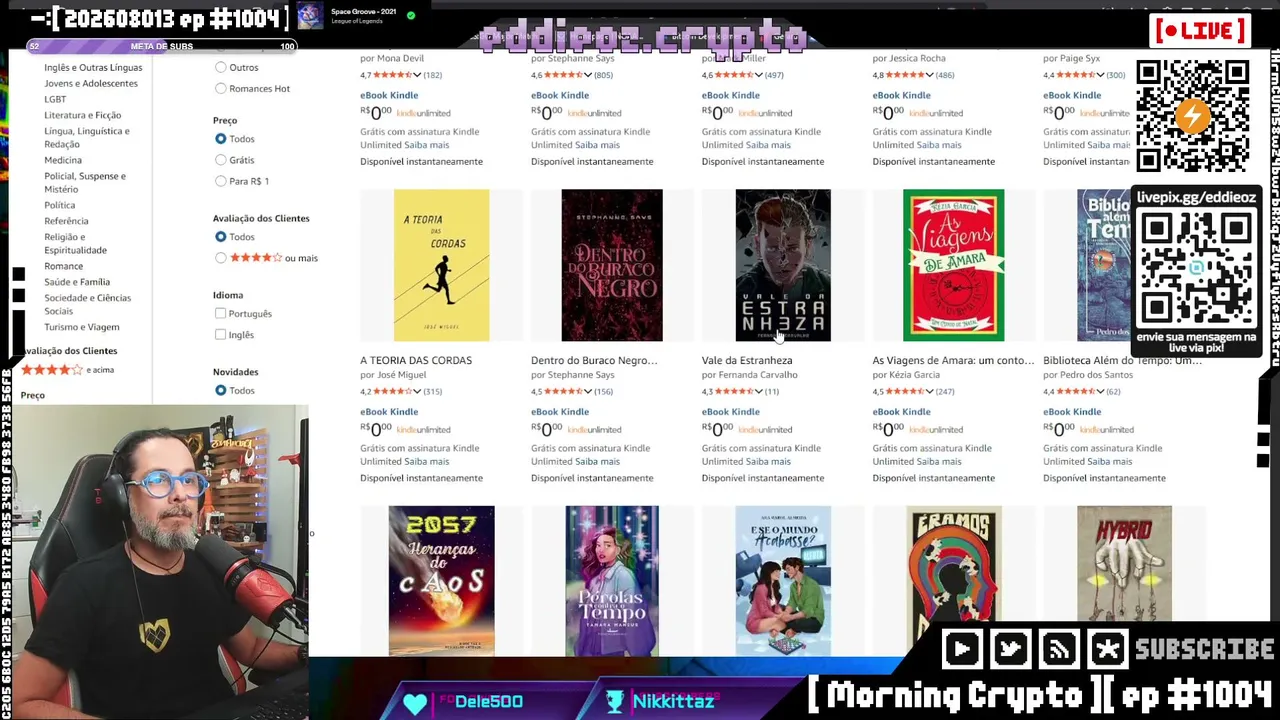The image size is (1280, 720).
Task: Open the A TEORIA DAS CORDAS book title
Action: pos(416,360)
